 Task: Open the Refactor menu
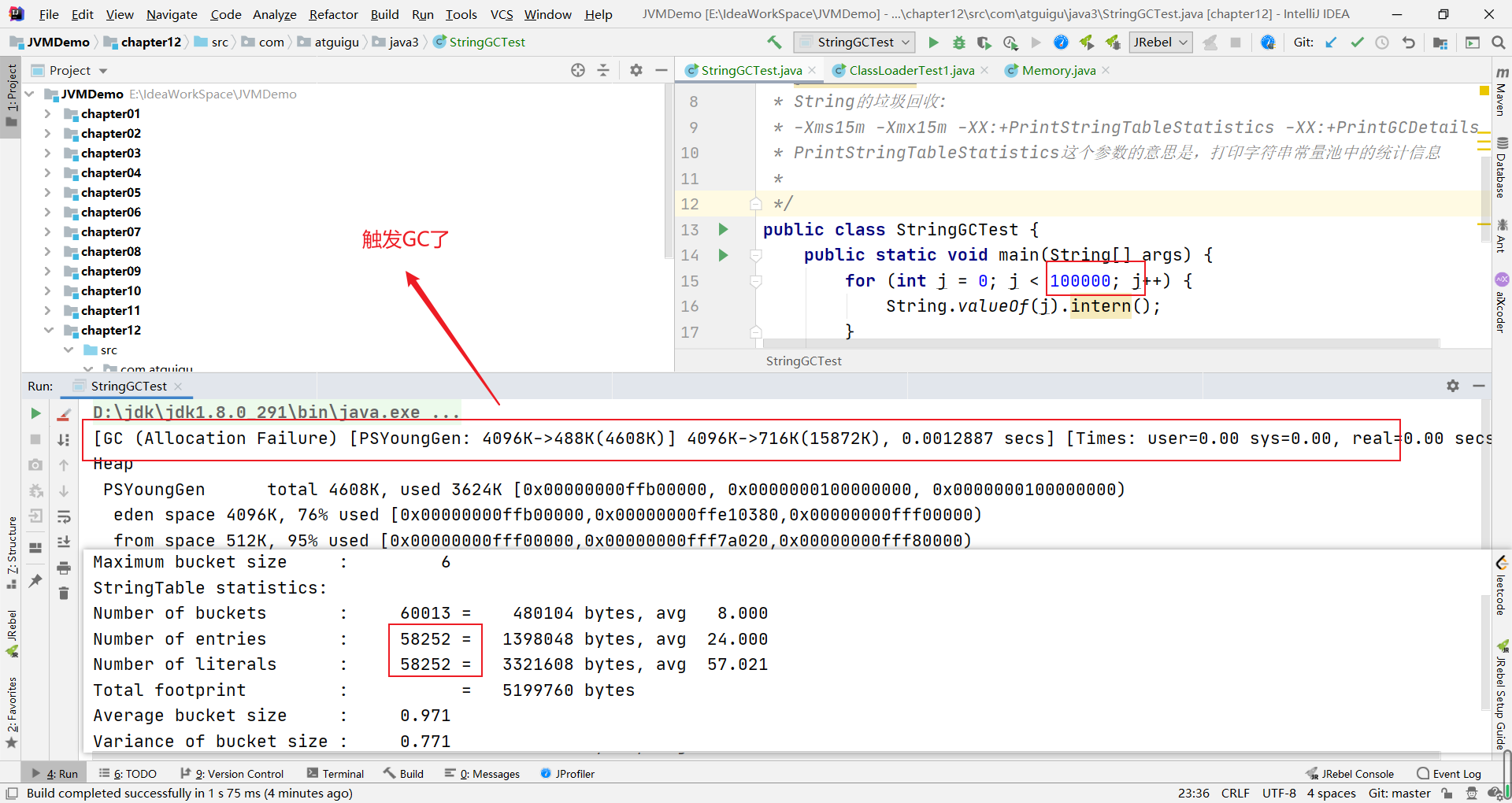pos(333,14)
